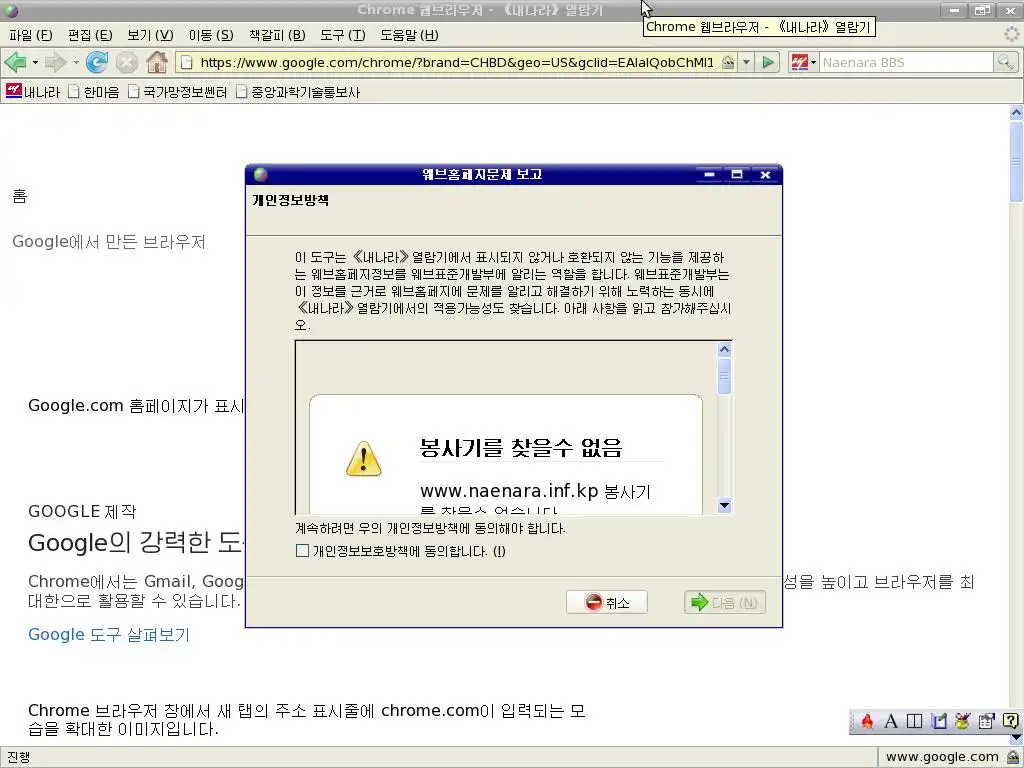
Task: Expand the floating toolbar black triangle arrow
Action: coord(1016,738)
